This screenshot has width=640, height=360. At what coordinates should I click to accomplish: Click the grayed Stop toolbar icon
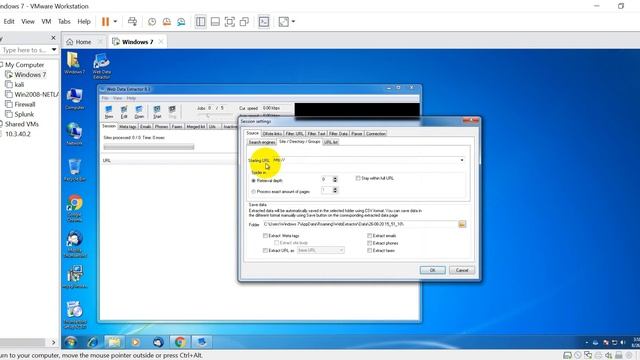[172, 111]
